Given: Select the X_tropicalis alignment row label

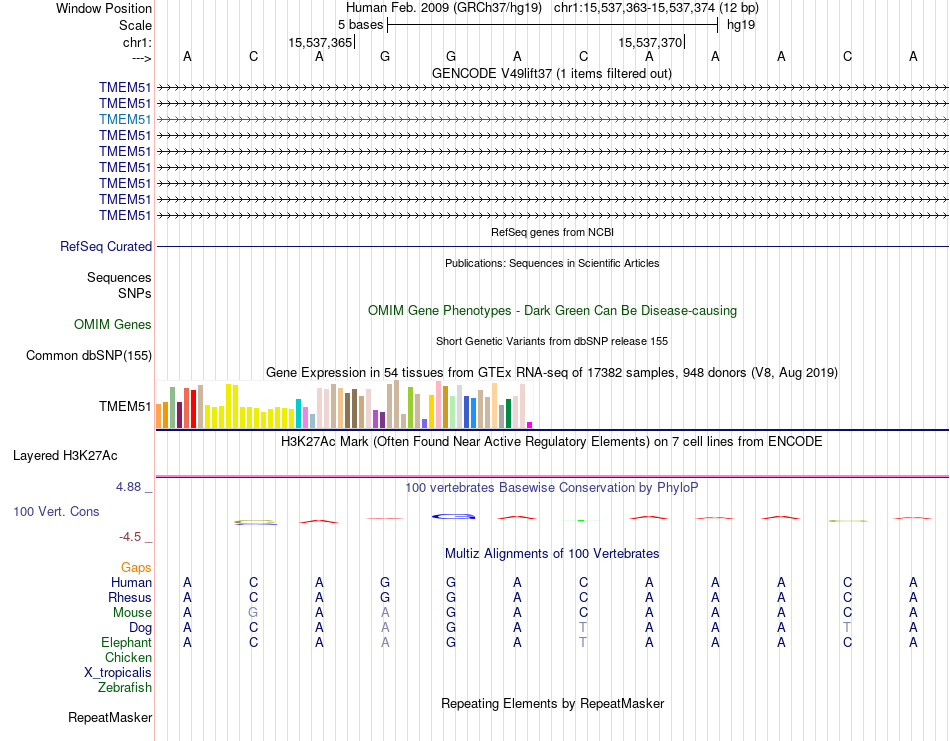Looking at the screenshot, I should point(118,673).
